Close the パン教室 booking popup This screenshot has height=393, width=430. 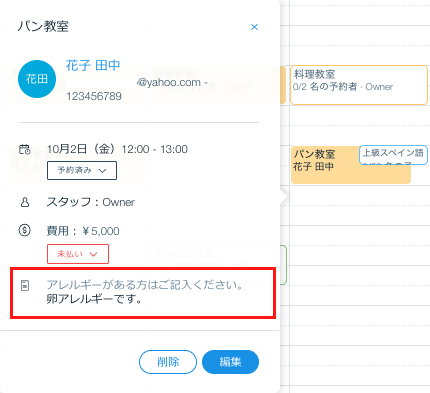pos(254,27)
